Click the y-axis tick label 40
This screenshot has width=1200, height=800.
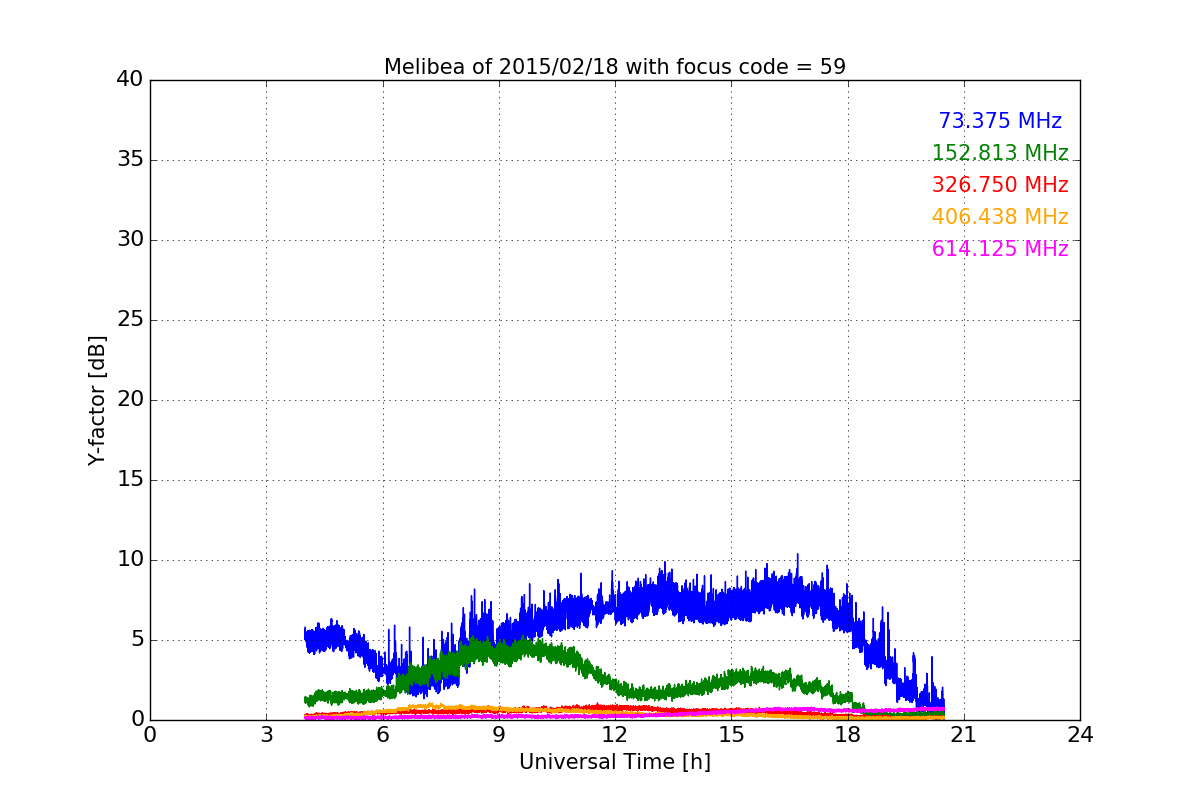pyautogui.click(x=130, y=80)
